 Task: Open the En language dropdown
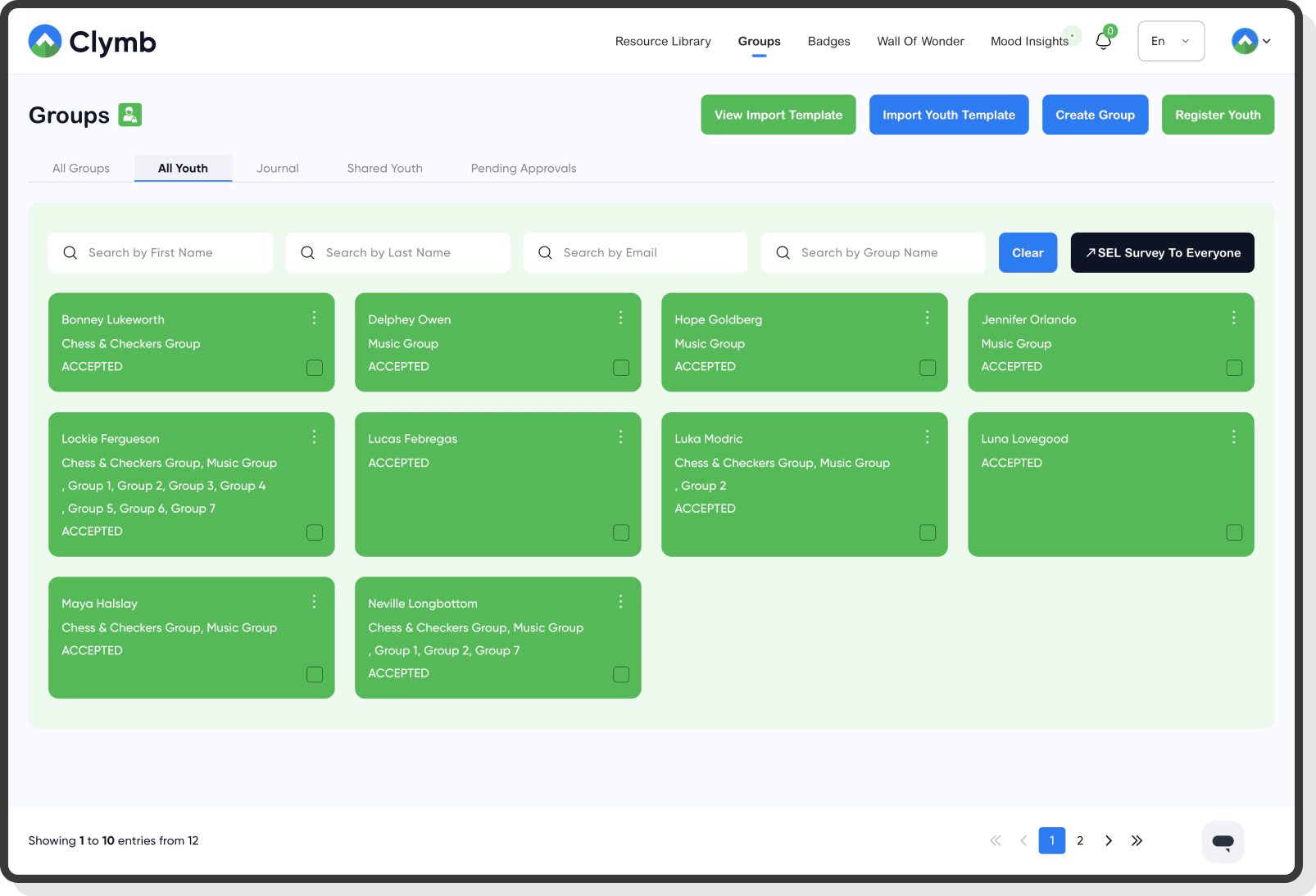pyautogui.click(x=1170, y=41)
